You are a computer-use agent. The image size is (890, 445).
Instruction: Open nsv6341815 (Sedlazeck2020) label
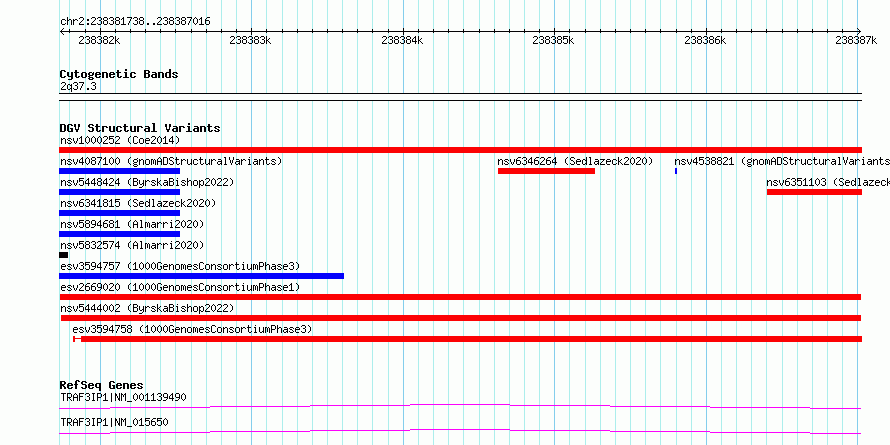(138, 203)
